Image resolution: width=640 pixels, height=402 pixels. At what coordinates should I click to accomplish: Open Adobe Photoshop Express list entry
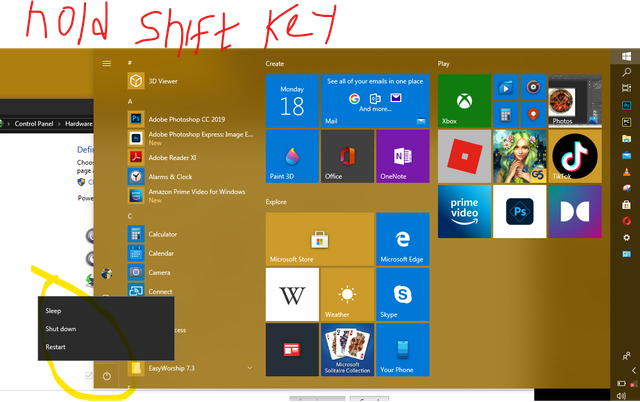click(x=191, y=138)
